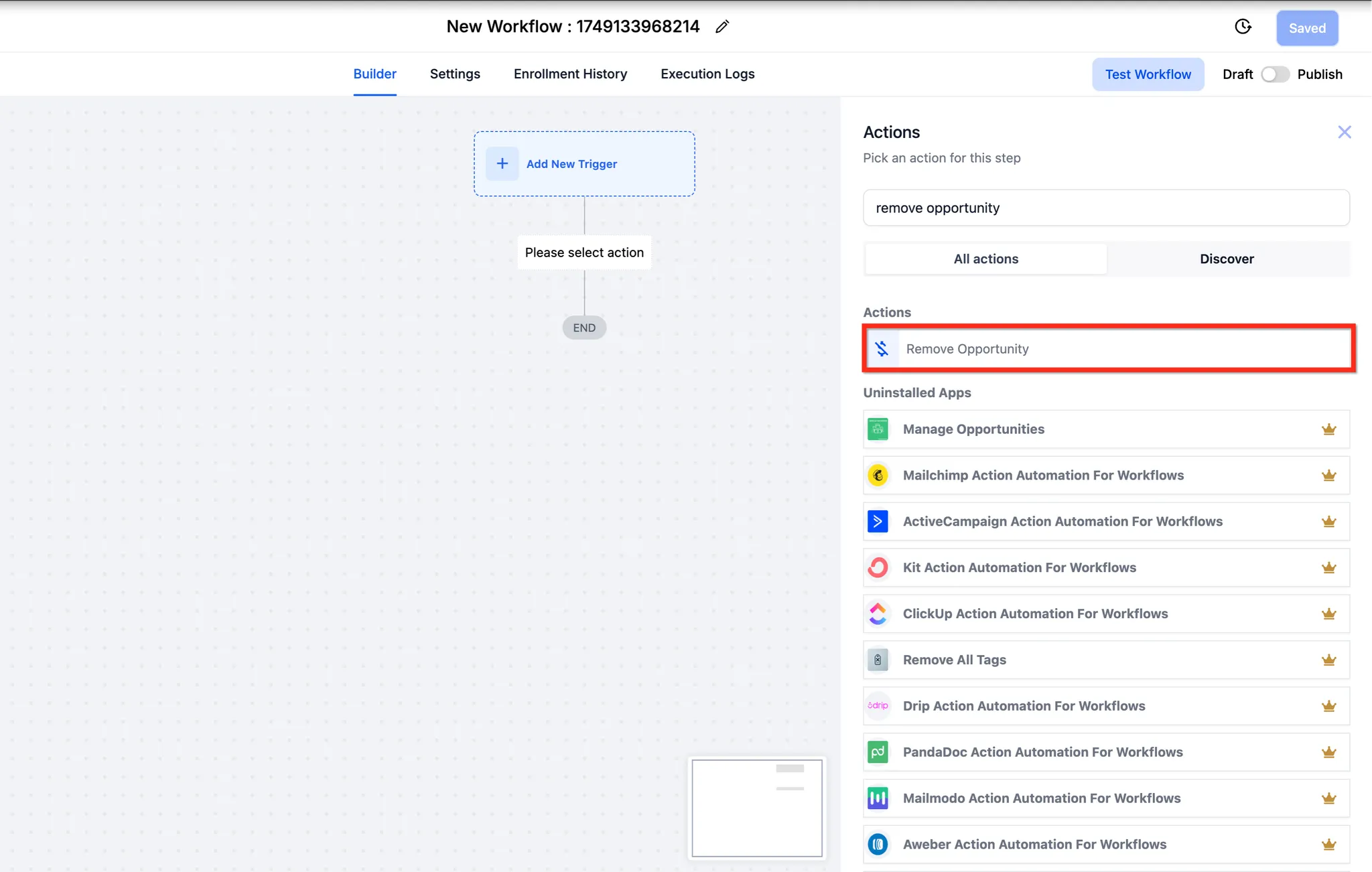The height and width of the screenshot is (872, 1372).
Task: Click crown icon on Manage Opportunities row
Action: point(1329,429)
